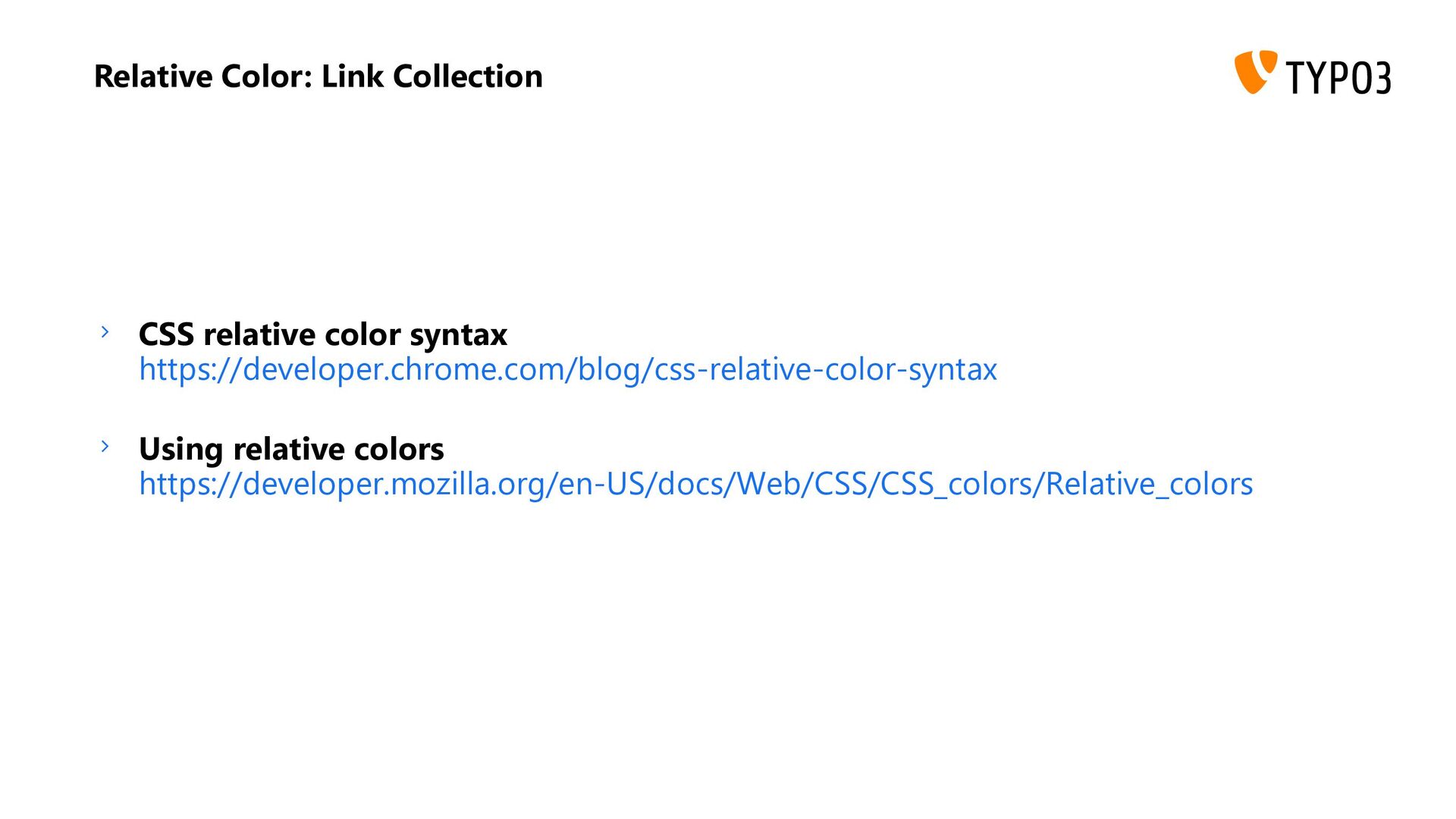This screenshot has width=1456, height=819.
Task: Select 'relative colors' in the second bullet heading
Action: 338,449
